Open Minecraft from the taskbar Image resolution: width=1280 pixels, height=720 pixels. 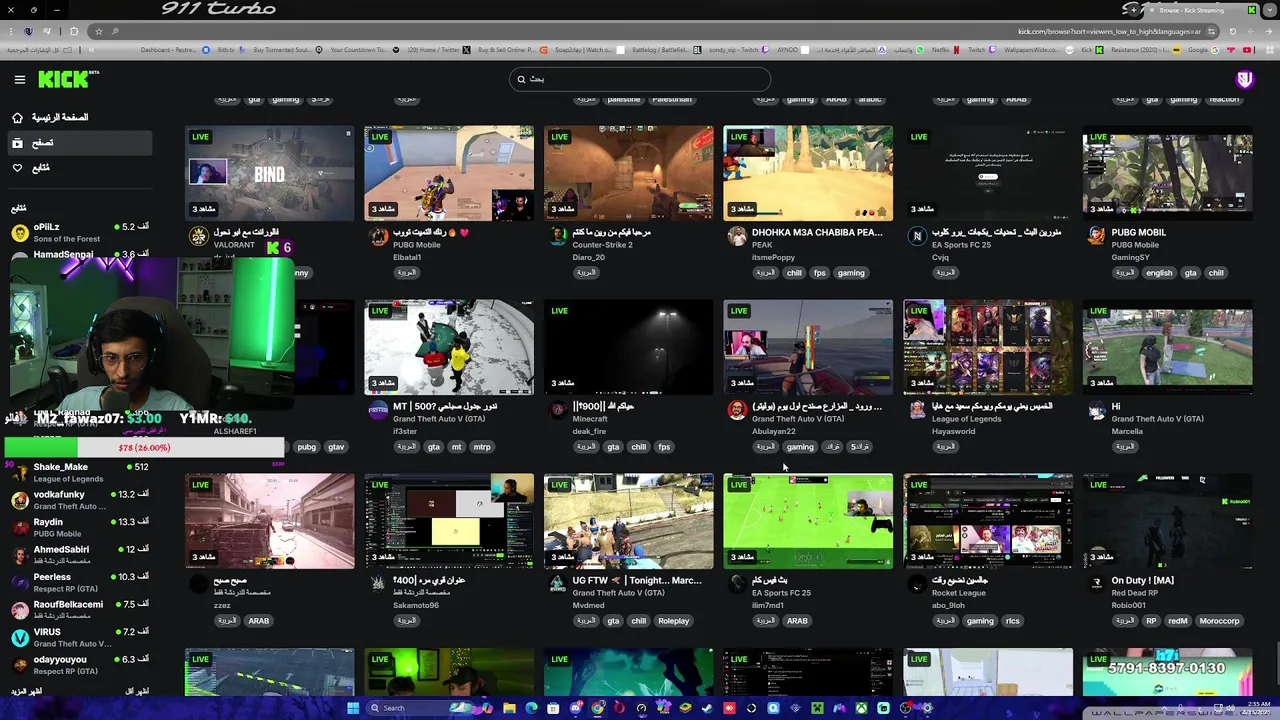(817, 708)
